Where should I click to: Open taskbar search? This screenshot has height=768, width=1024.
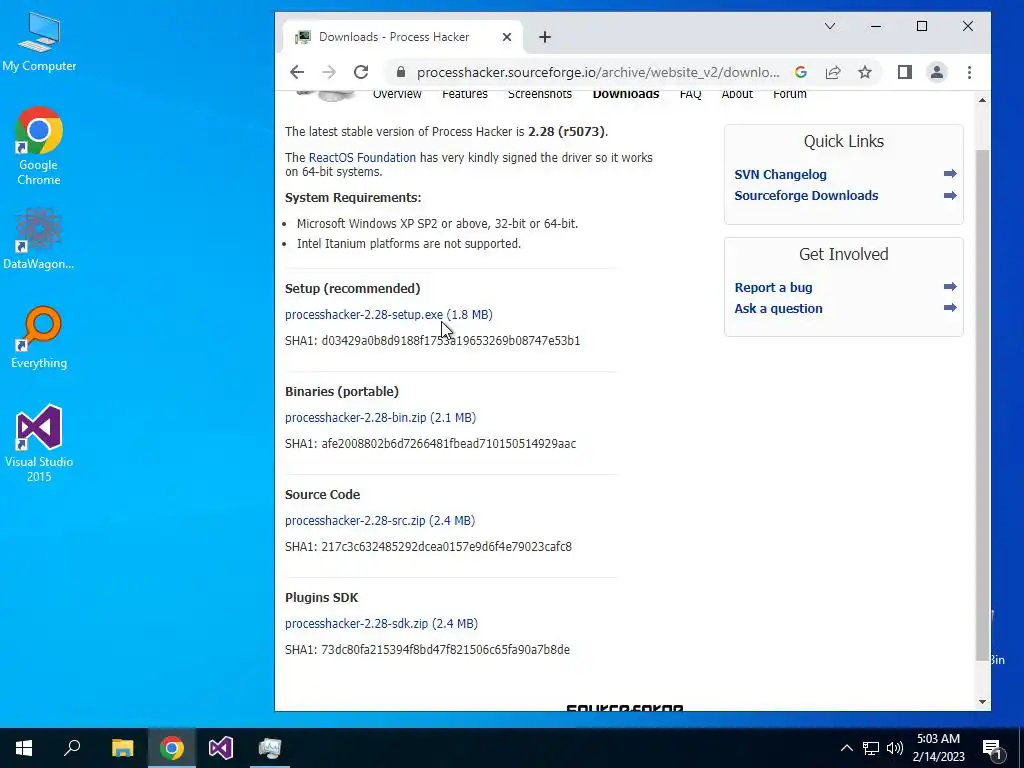pos(72,748)
